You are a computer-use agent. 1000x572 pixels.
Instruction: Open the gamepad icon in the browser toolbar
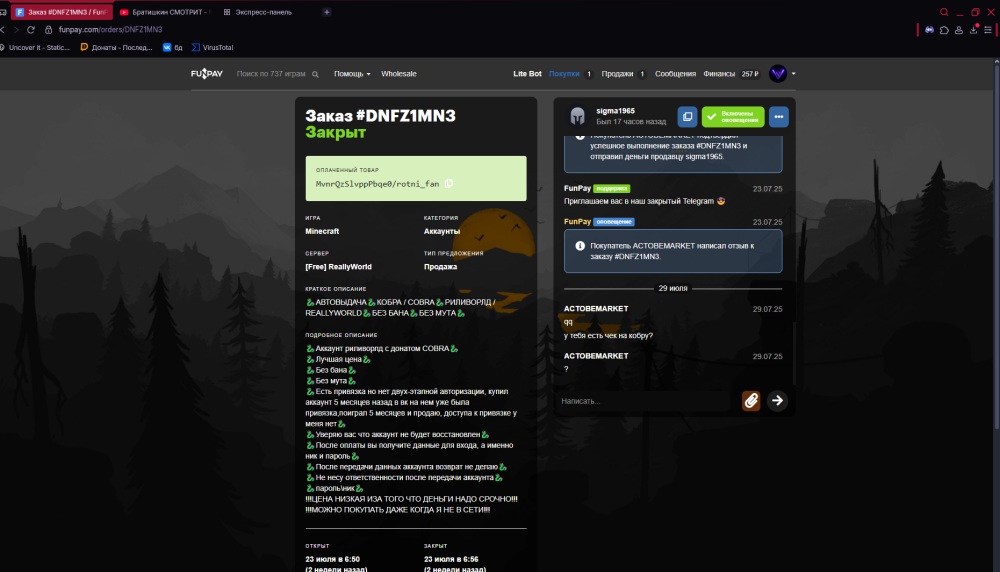pos(929,30)
